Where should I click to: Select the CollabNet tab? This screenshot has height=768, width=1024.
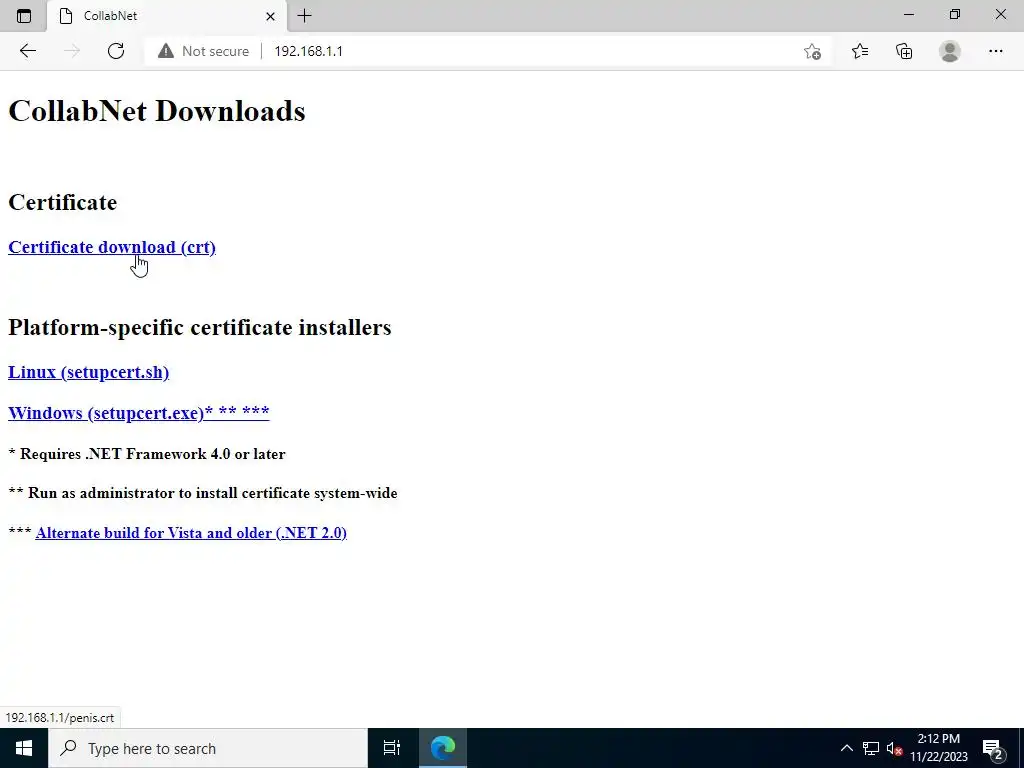pyautogui.click(x=167, y=16)
